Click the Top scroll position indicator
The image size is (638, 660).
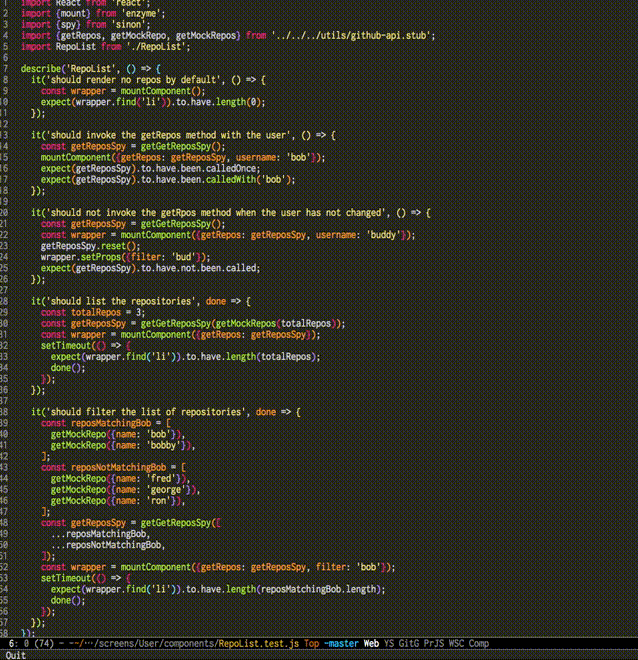[x=311, y=644]
